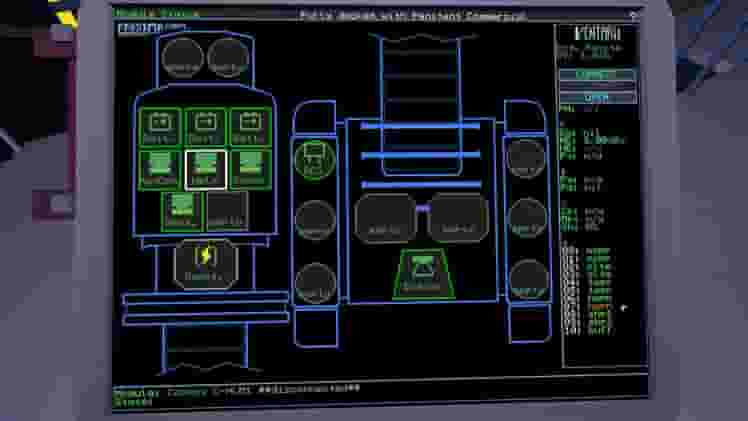Click the bottom empty circular slot in the right pod
Viewport: 748px width, 421px height.
click(529, 279)
